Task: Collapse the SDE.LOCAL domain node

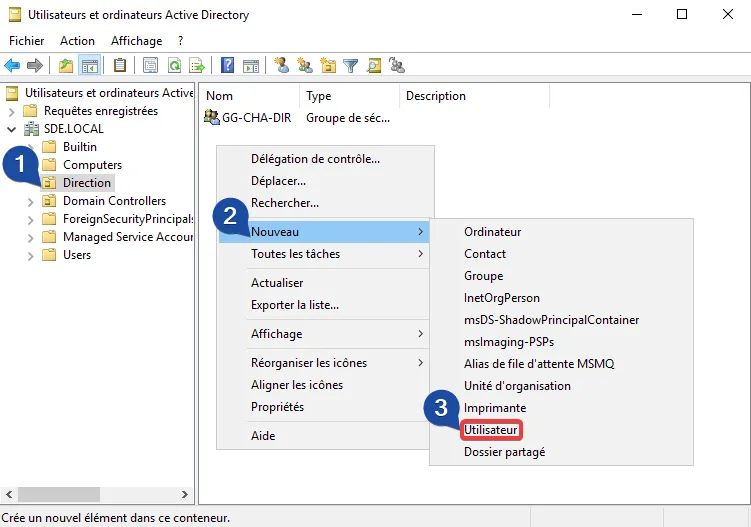Action: pos(12,129)
